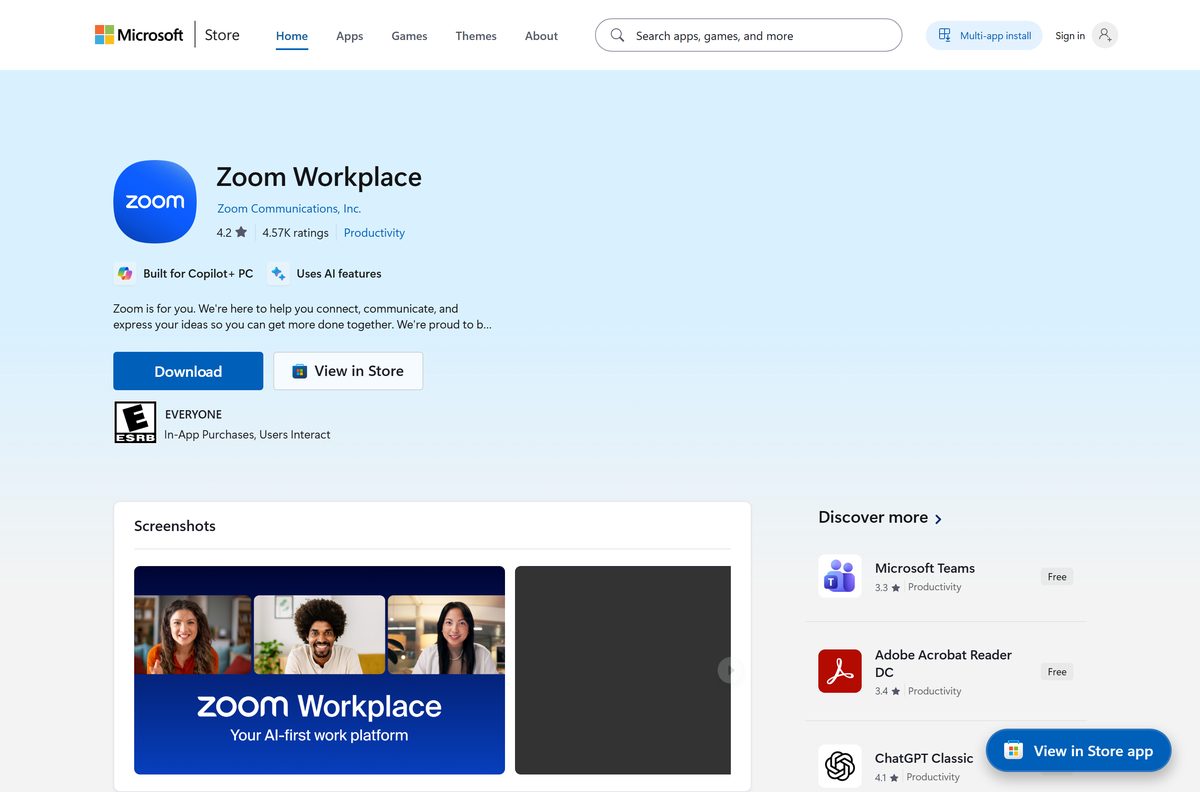Click Free badge for Microsoft Teams

coord(1057,577)
